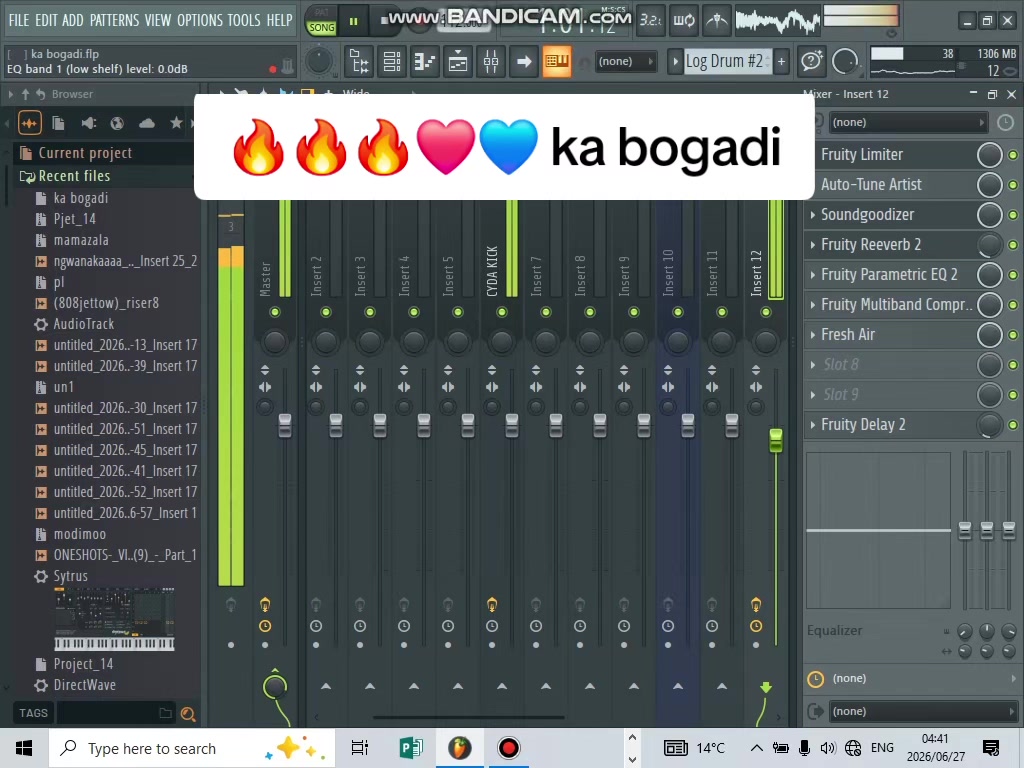The image size is (1024, 768).
Task: Toggle Fruity Reeverb 2 enable light
Action: coord(1013,245)
